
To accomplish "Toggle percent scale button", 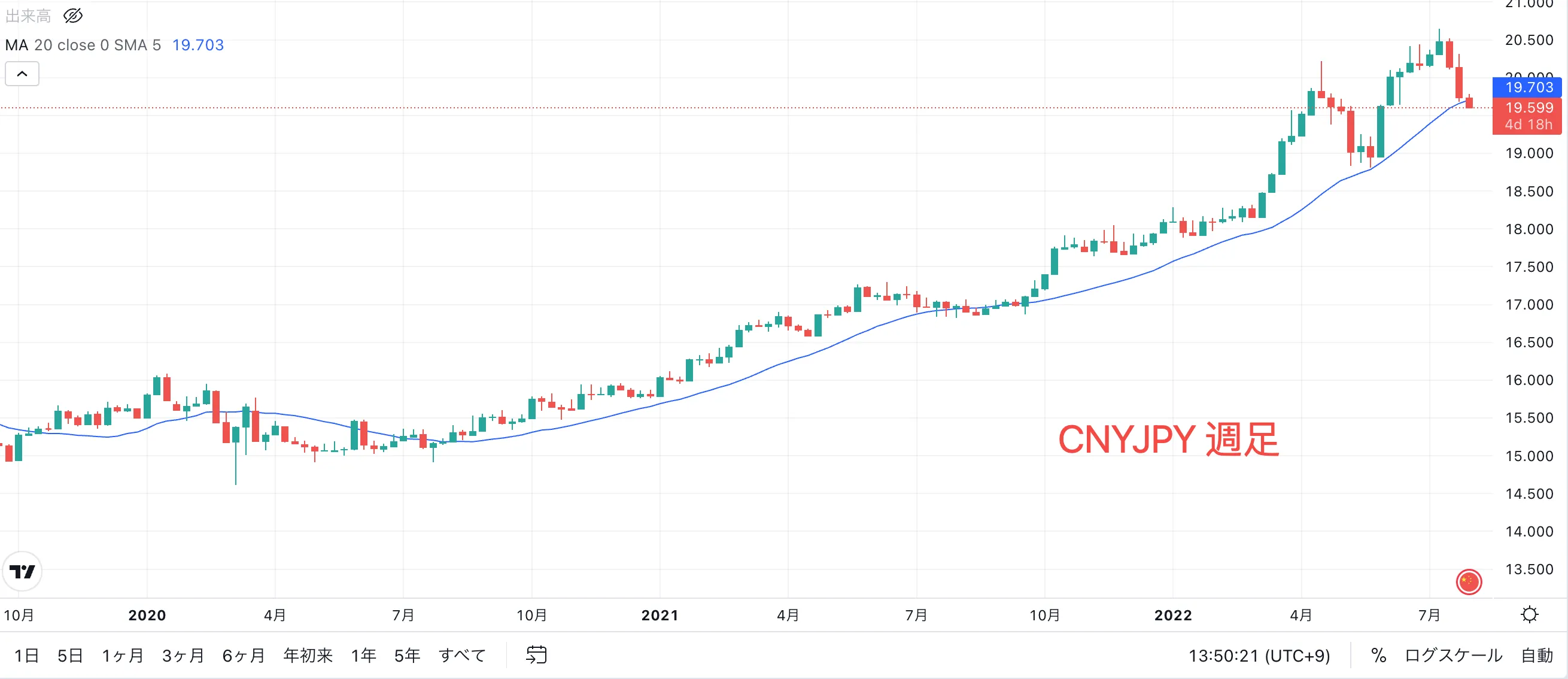I will (x=1379, y=656).
